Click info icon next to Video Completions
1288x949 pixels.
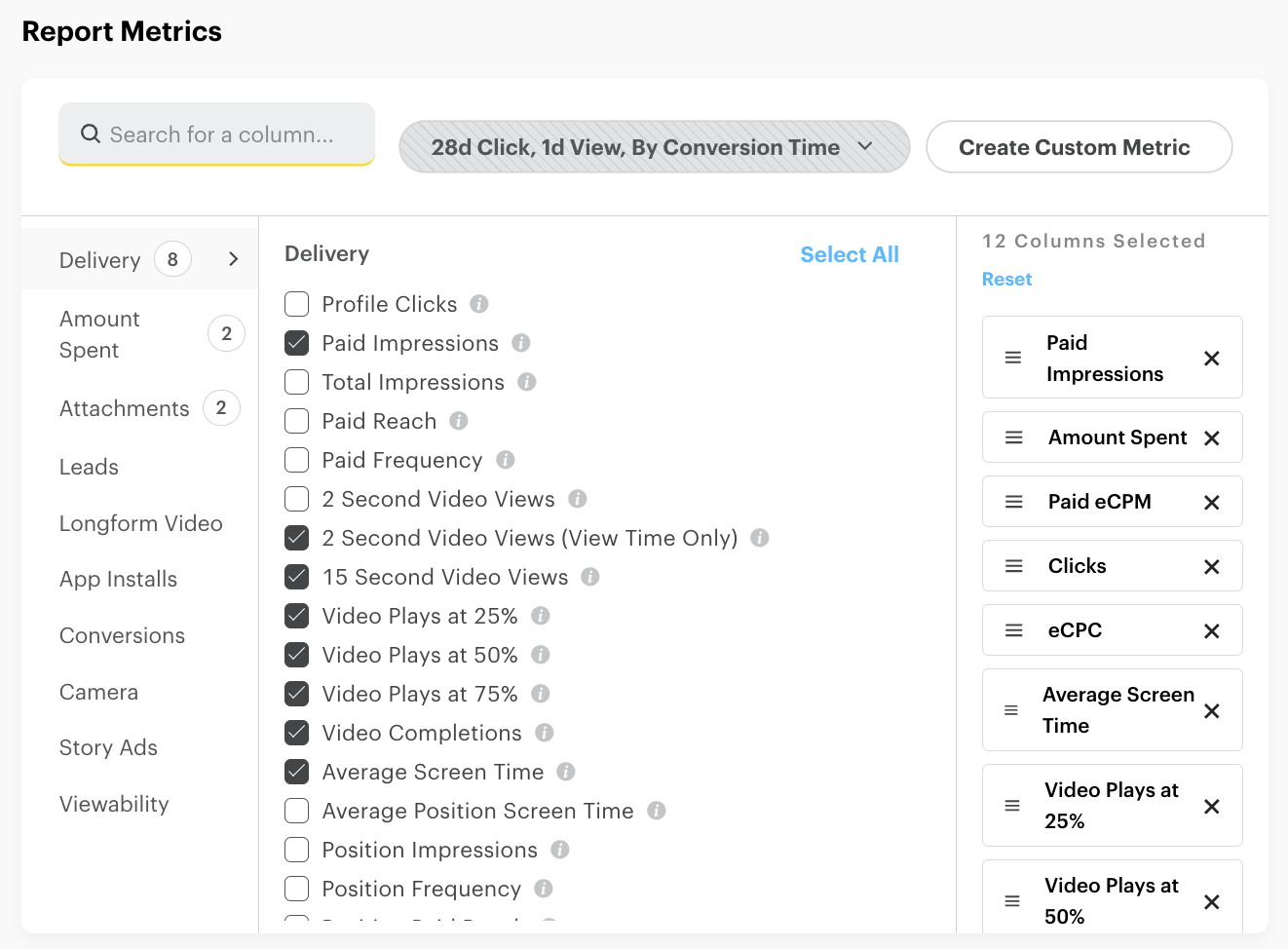tap(545, 733)
